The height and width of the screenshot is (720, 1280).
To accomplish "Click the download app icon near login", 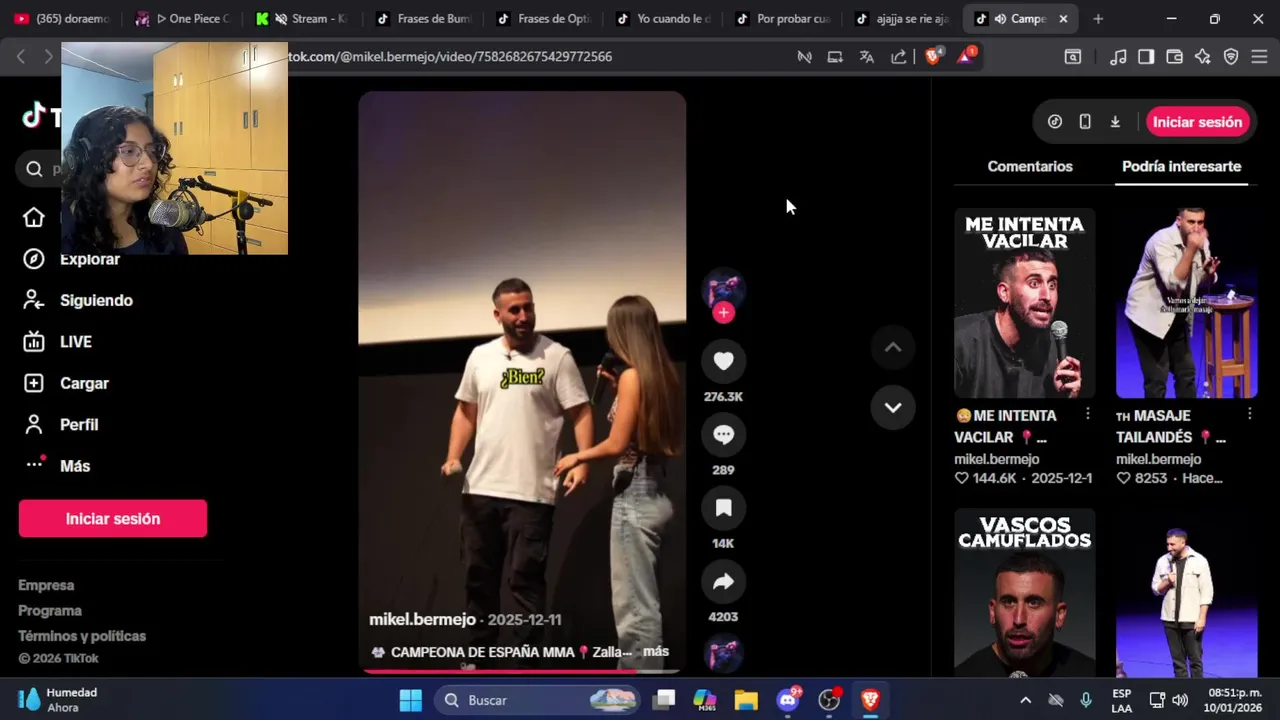I will 1115,122.
